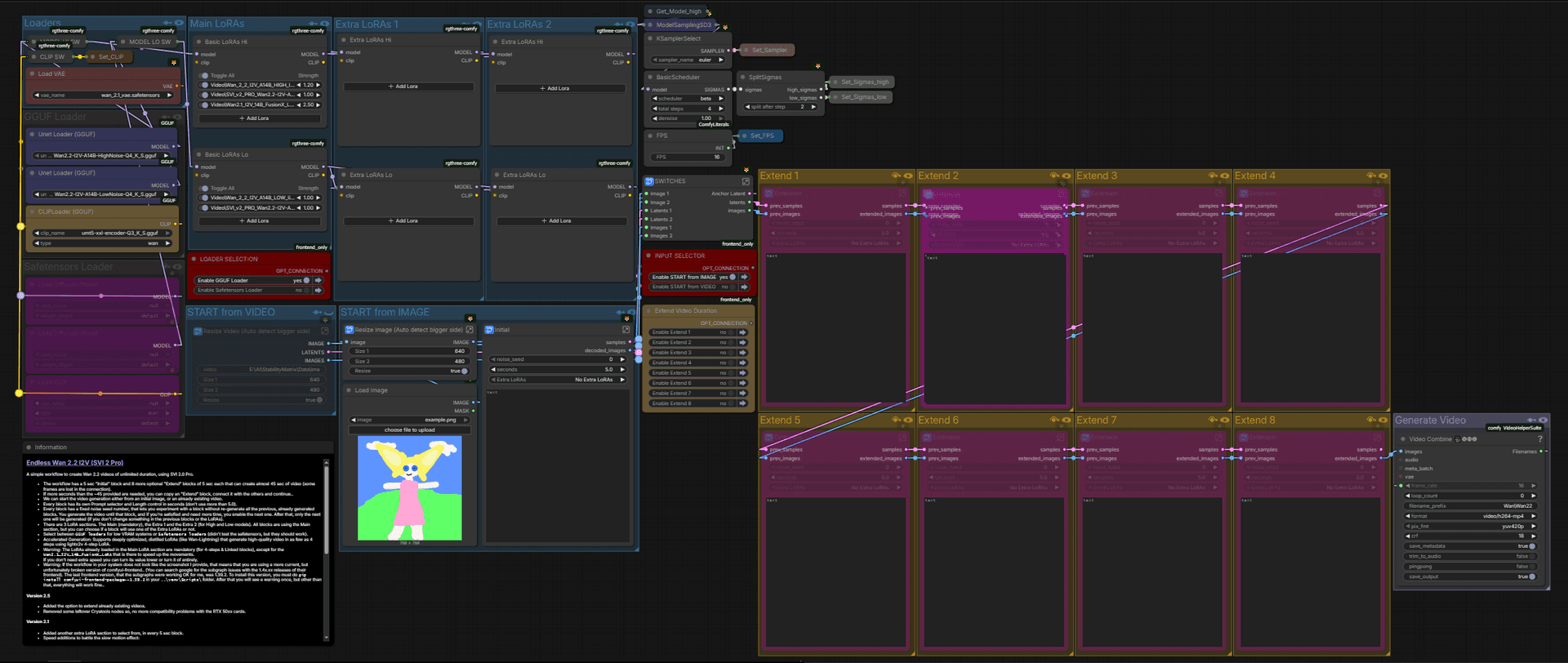Click bypass icon on Extend 6 group header
The image size is (1568, 663).
[1054, 420]
